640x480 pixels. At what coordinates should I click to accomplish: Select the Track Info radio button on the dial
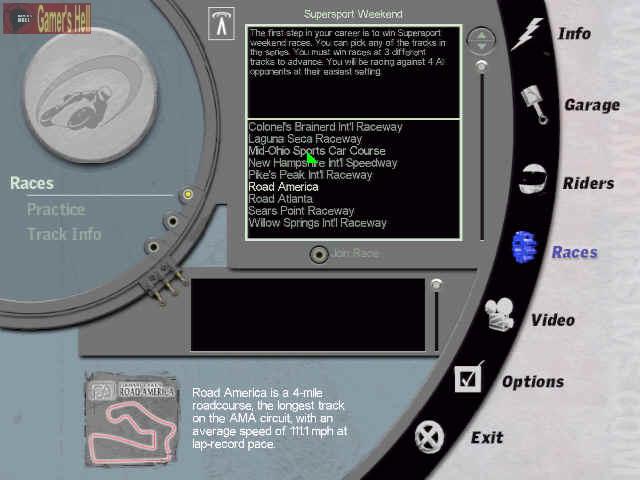coord(152,246)
